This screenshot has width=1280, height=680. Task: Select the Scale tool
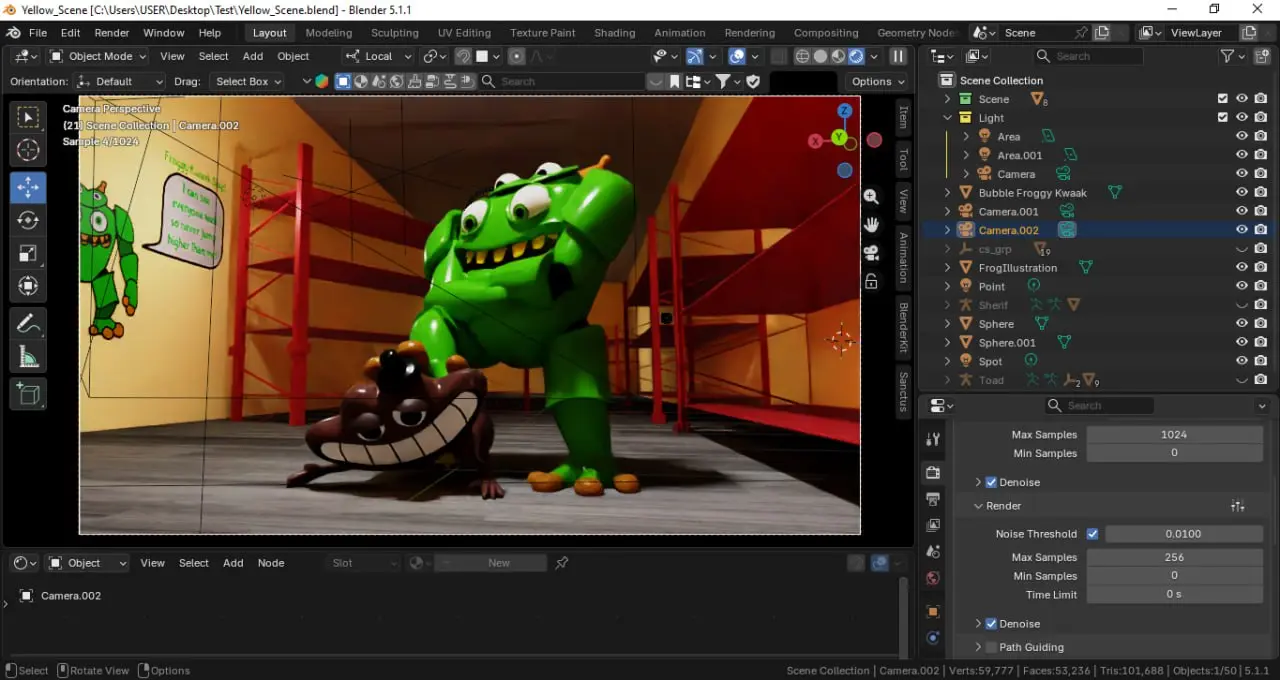click(x=28, y=254)
